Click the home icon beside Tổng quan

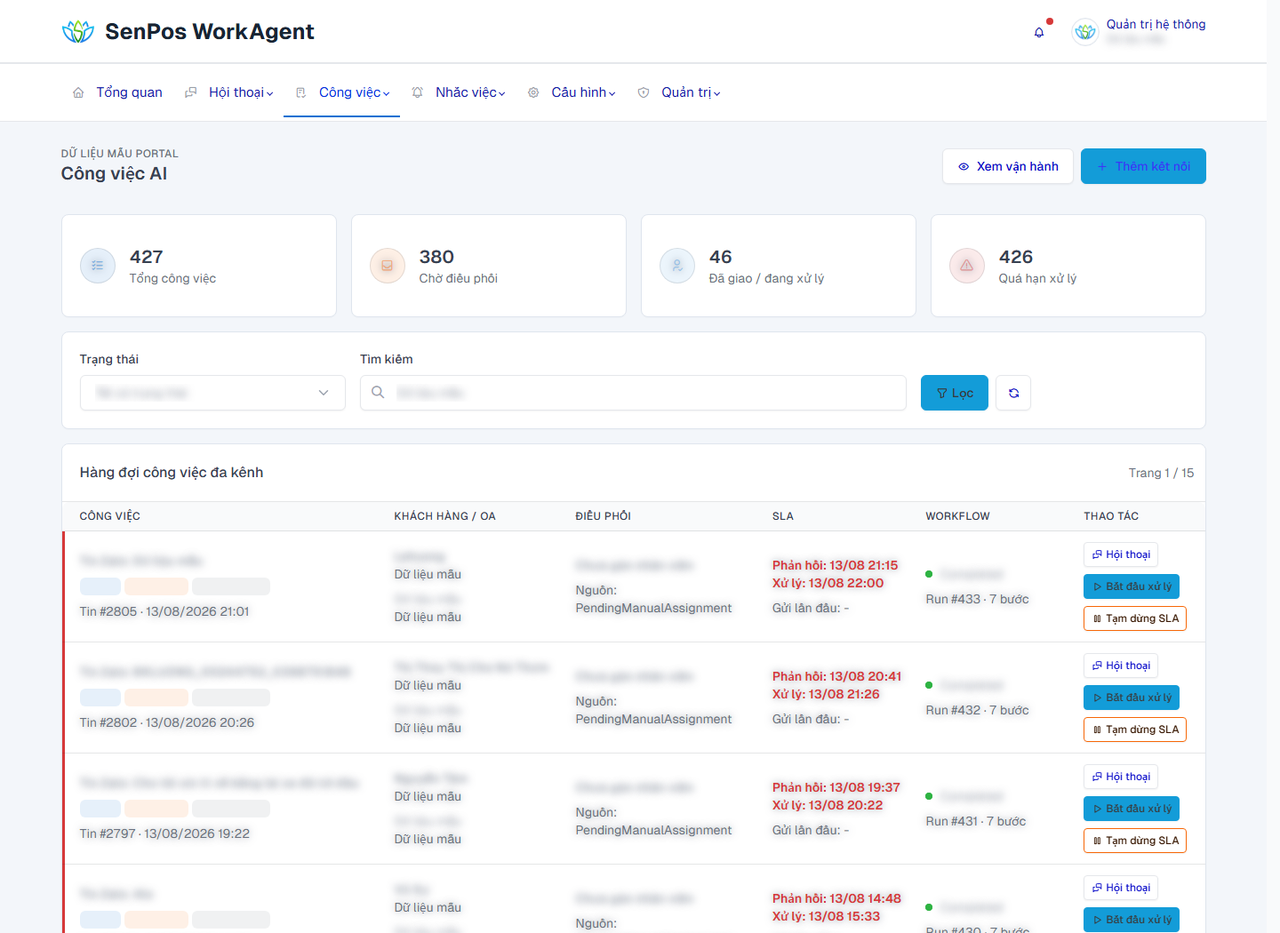point(78,93)
